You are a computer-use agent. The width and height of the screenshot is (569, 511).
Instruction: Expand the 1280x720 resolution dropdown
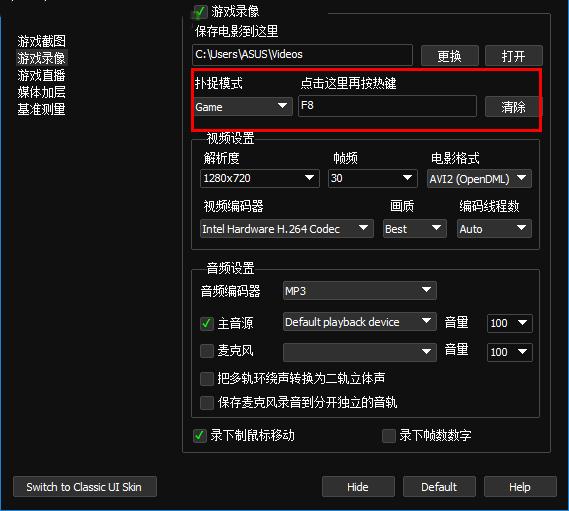(260, 178)
